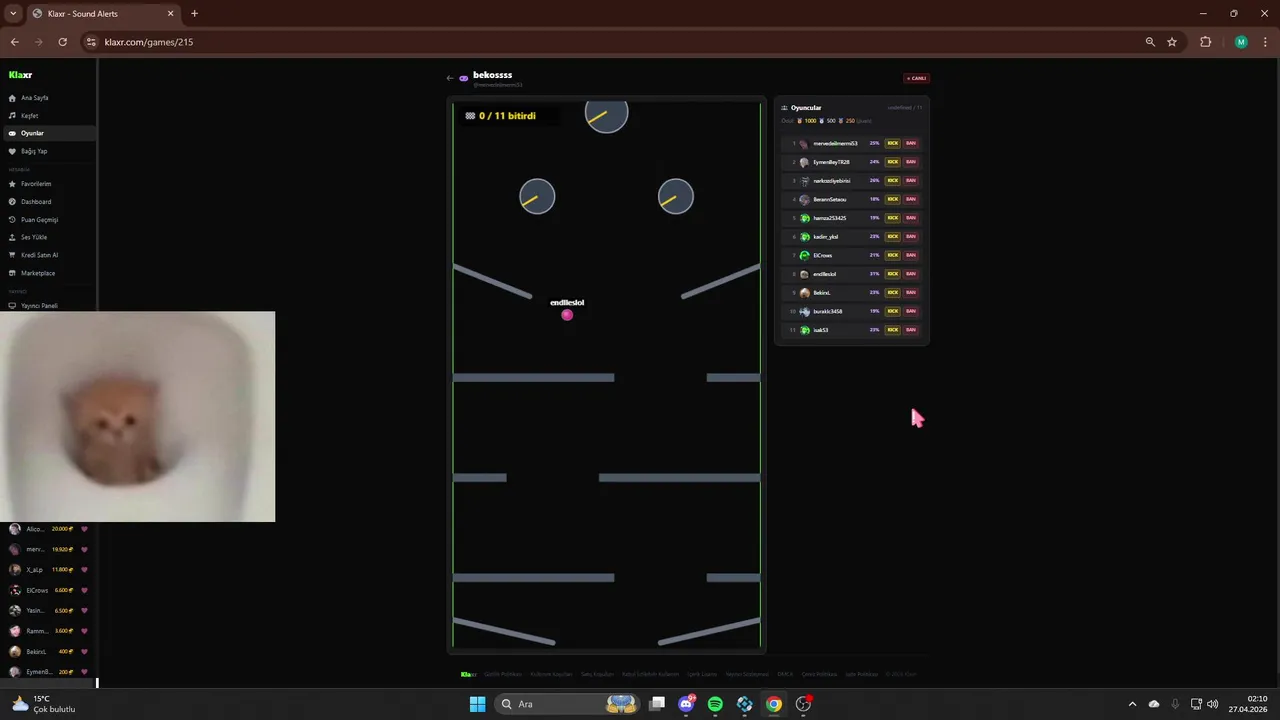Click Kredi Satın Al cart icon in sidebar
This screenshot has width=1280, height=720.
[x=12, y=255]
